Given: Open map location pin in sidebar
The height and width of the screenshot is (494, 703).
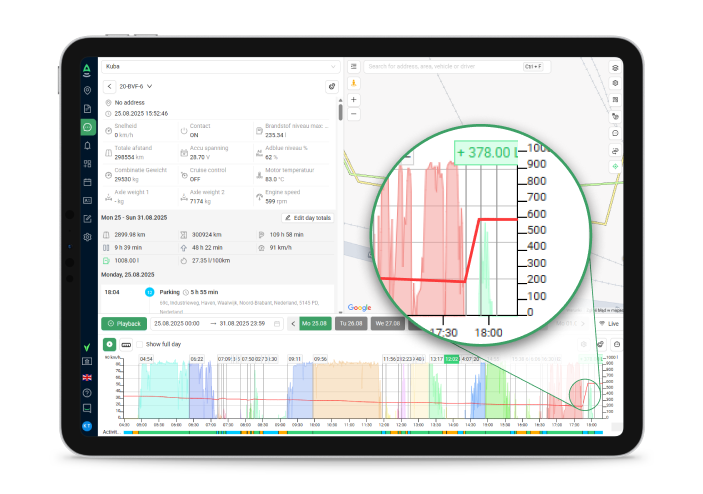Looking at the screenshot, I should point(88,90).
